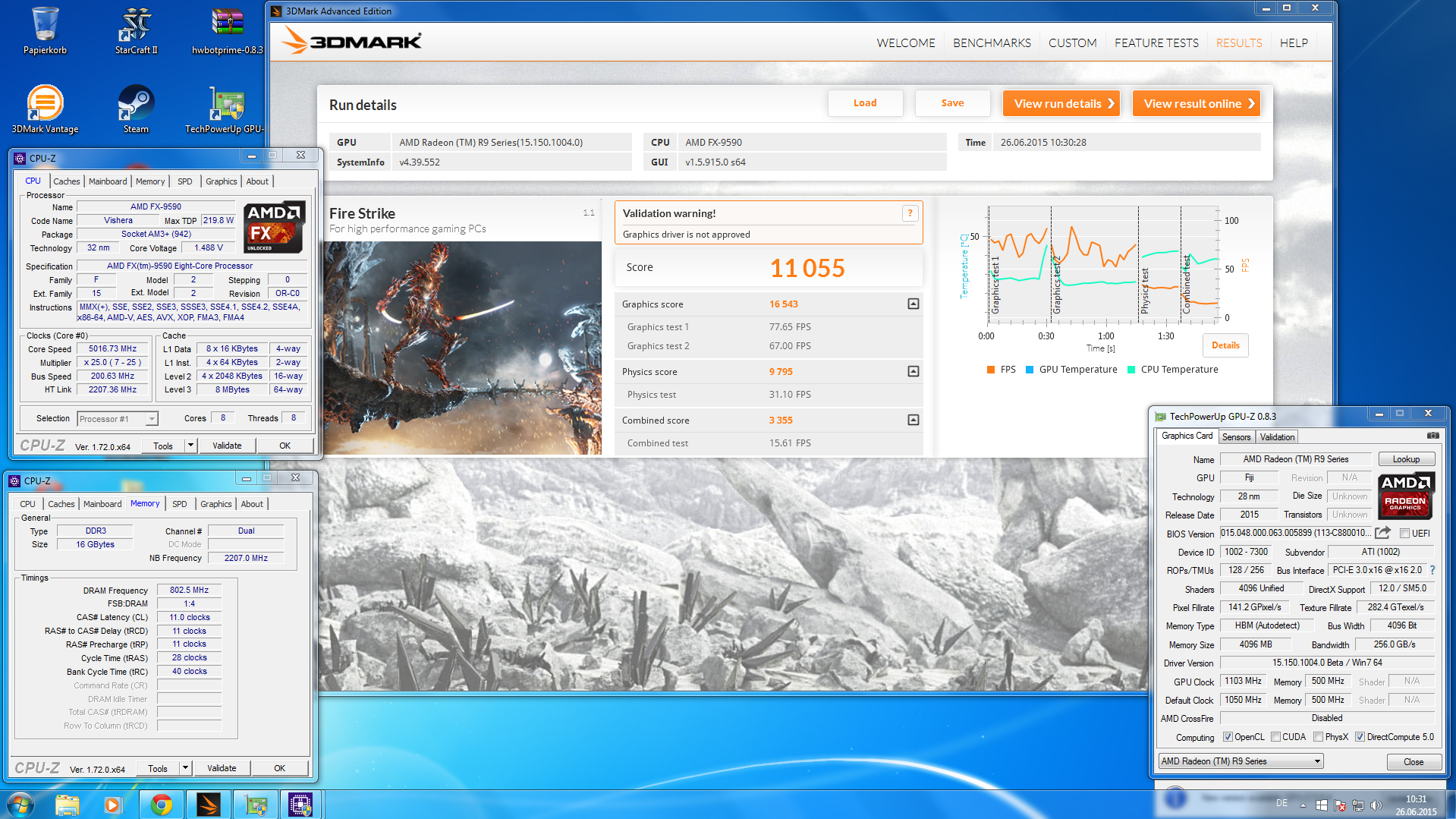This screenshot has width=1456, height=819.
Task: Click the Close button in GPU-Z
Action: pyautogui.click(x=1414, y=761)
